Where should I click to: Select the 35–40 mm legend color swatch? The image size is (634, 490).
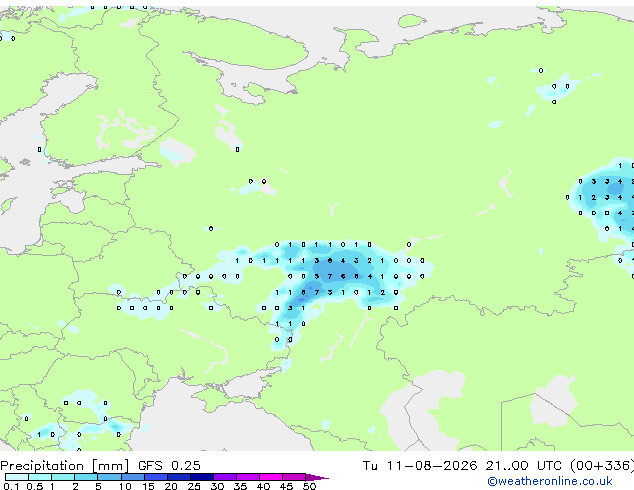pos(248,477)
